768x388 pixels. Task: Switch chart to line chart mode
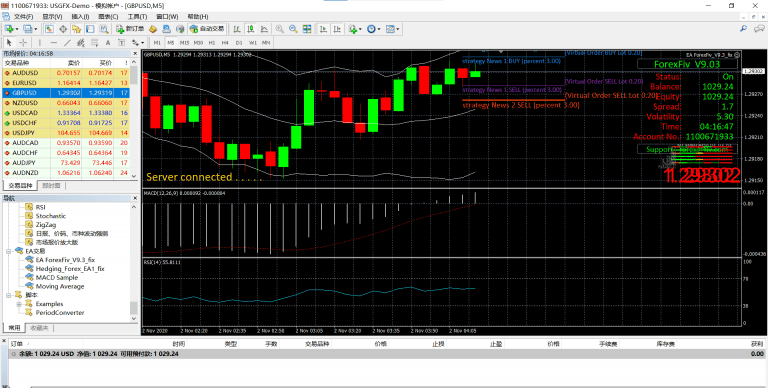tap(264, 29)
